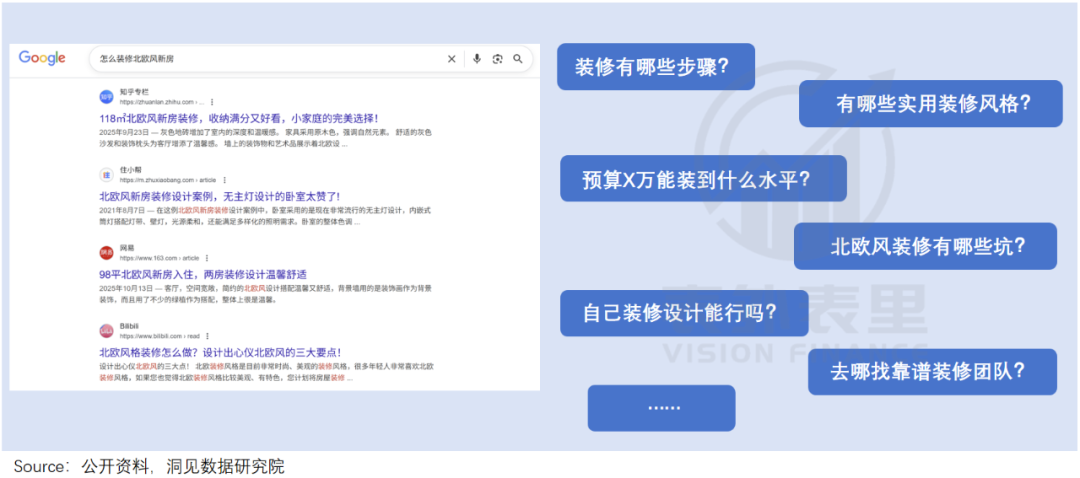Open result 118㎡北欧风新房装修，收纳满分又好看
The image size is (1080, 478).
(x=239, y=118)
